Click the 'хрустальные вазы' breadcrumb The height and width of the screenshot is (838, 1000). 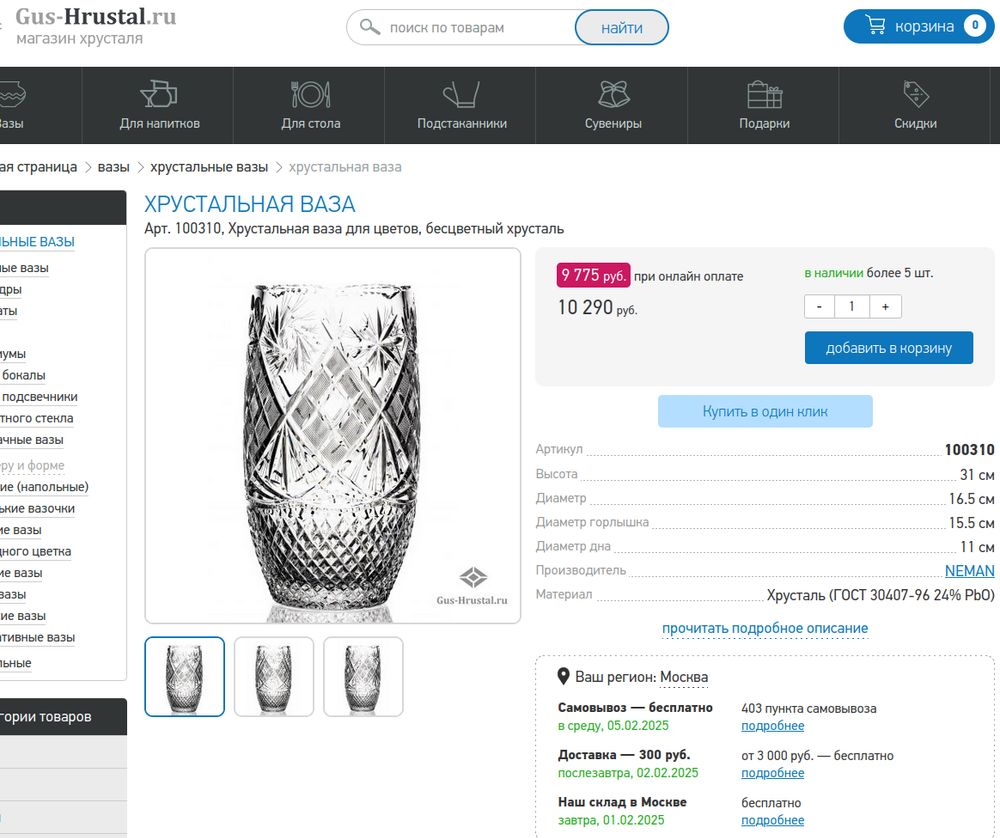tap(209, 167)
